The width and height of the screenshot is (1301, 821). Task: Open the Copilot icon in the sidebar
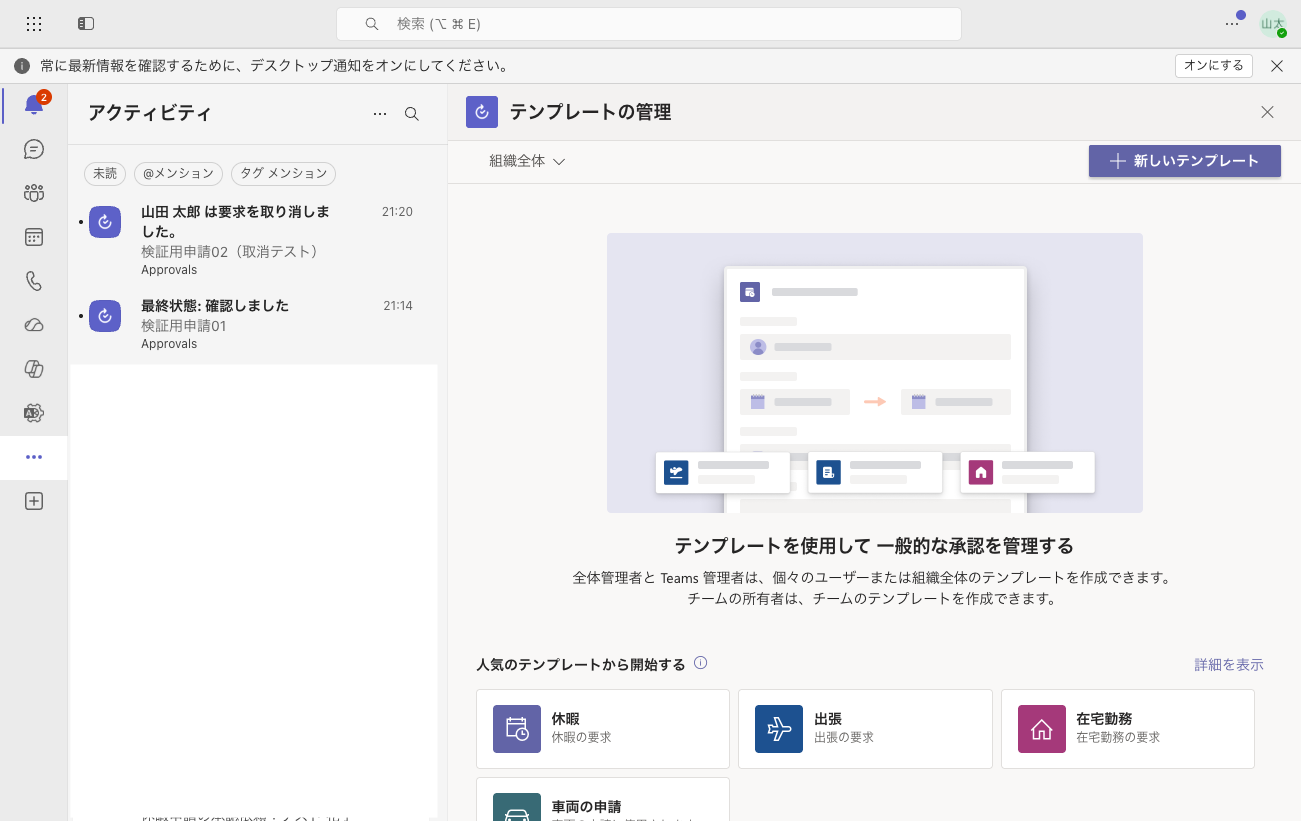coord(34,369)
